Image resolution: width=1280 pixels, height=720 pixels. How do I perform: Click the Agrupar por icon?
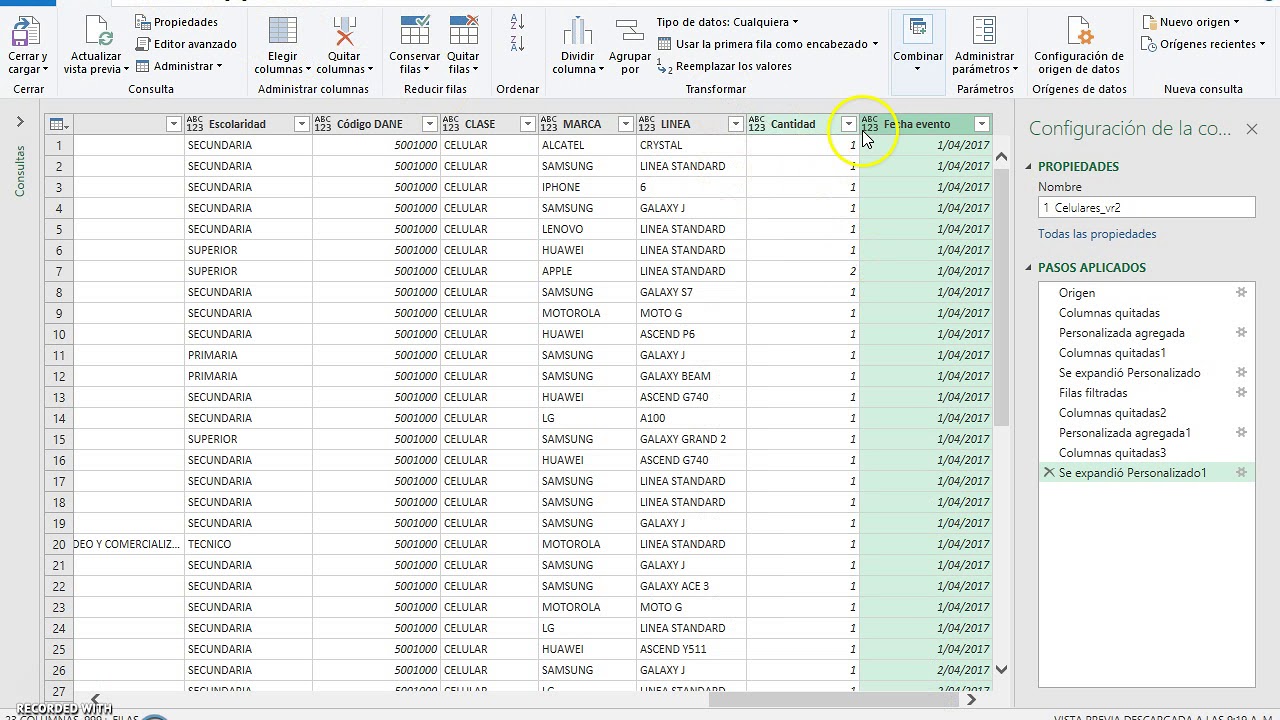click(630, 31)
